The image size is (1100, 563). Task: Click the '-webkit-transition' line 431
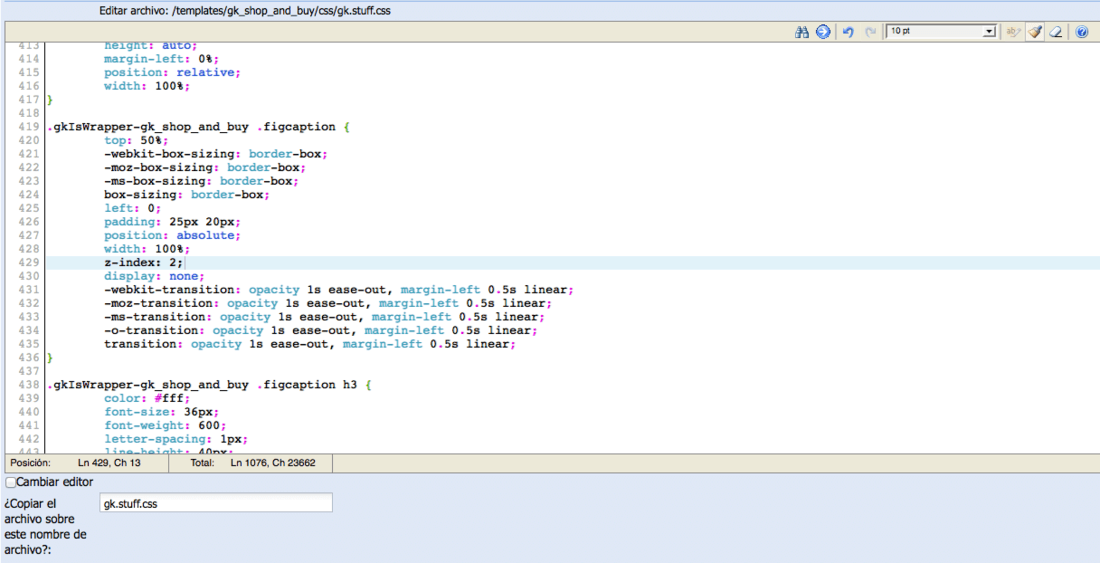point(339,290)
